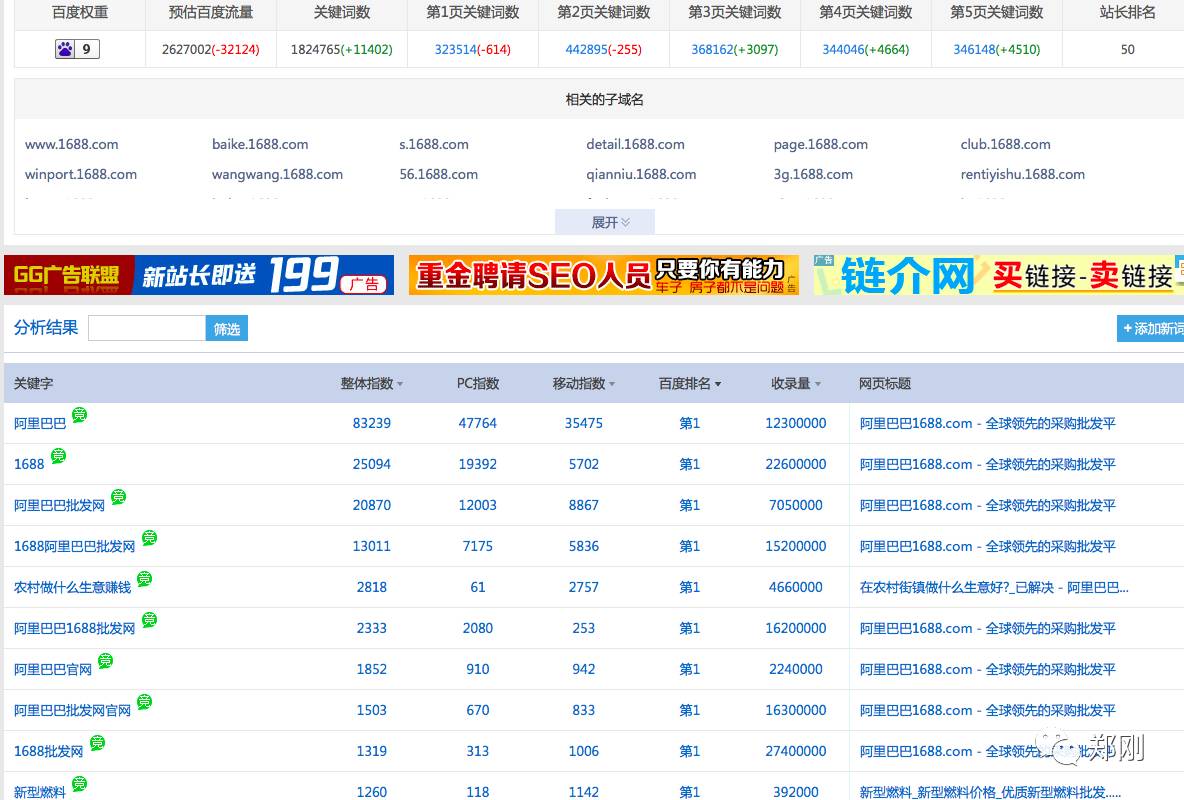This screenshot has width=1184, height=800.
Task: Click the 关键字 column header
Action: pos(33,383)
